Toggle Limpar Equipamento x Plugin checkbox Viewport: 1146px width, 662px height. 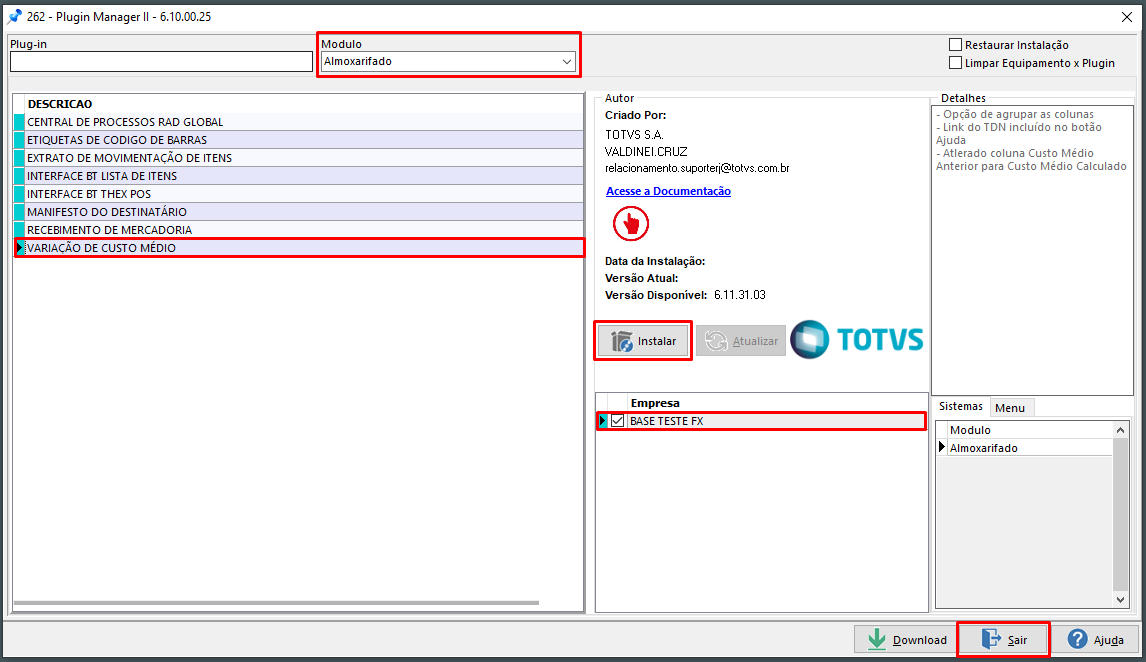click(955, 63)
